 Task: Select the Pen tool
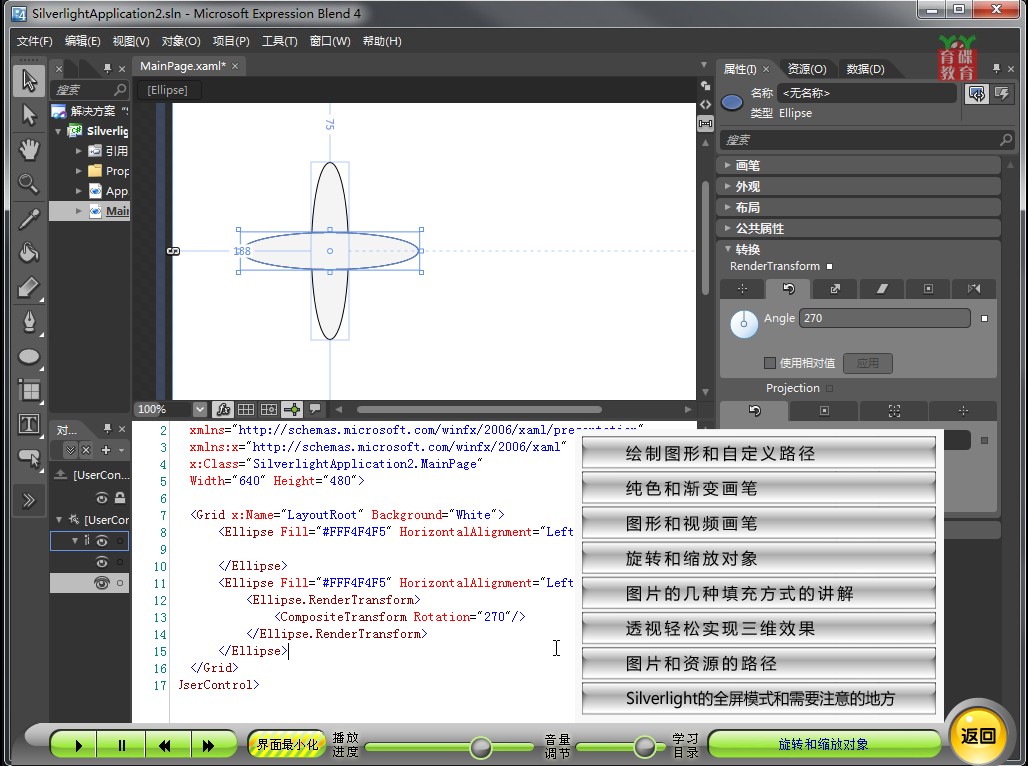[29, 321]
